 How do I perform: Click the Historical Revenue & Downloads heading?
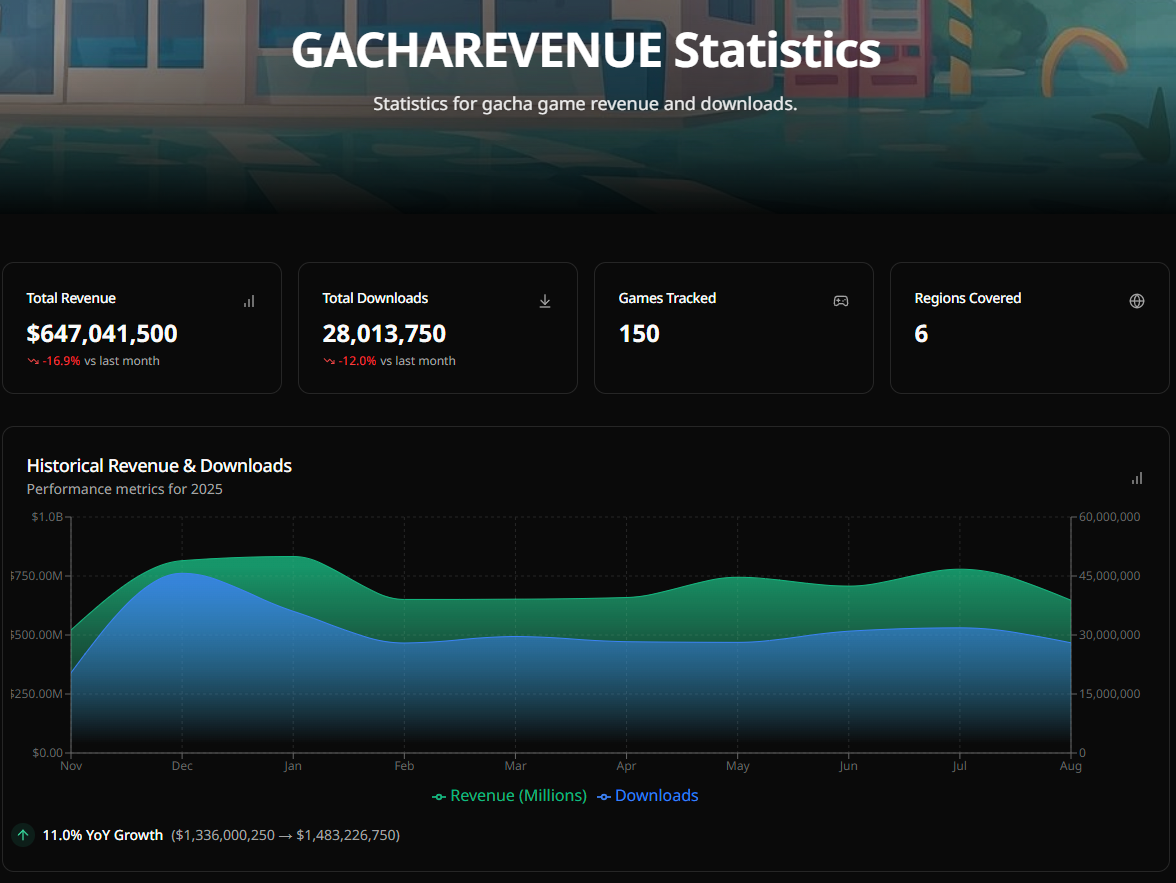pos(159,466)
